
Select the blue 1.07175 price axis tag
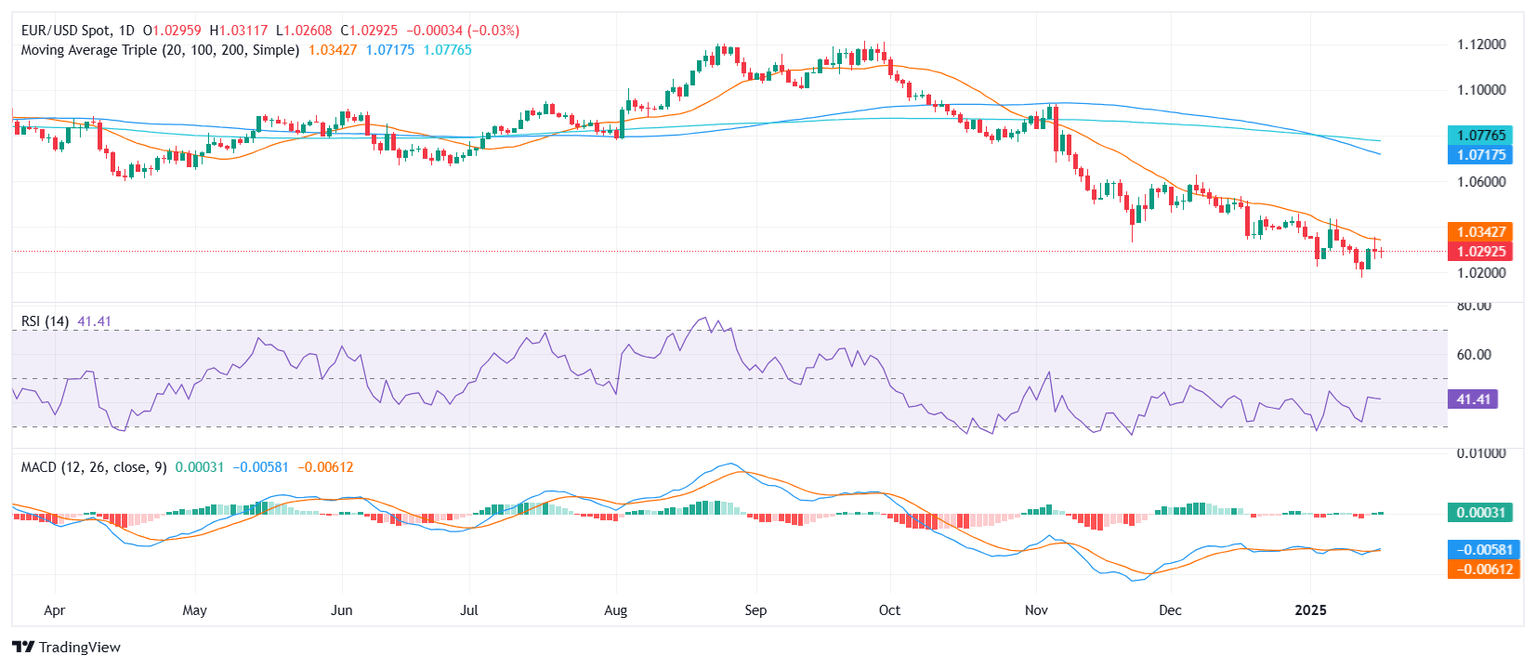(1484, 154)
